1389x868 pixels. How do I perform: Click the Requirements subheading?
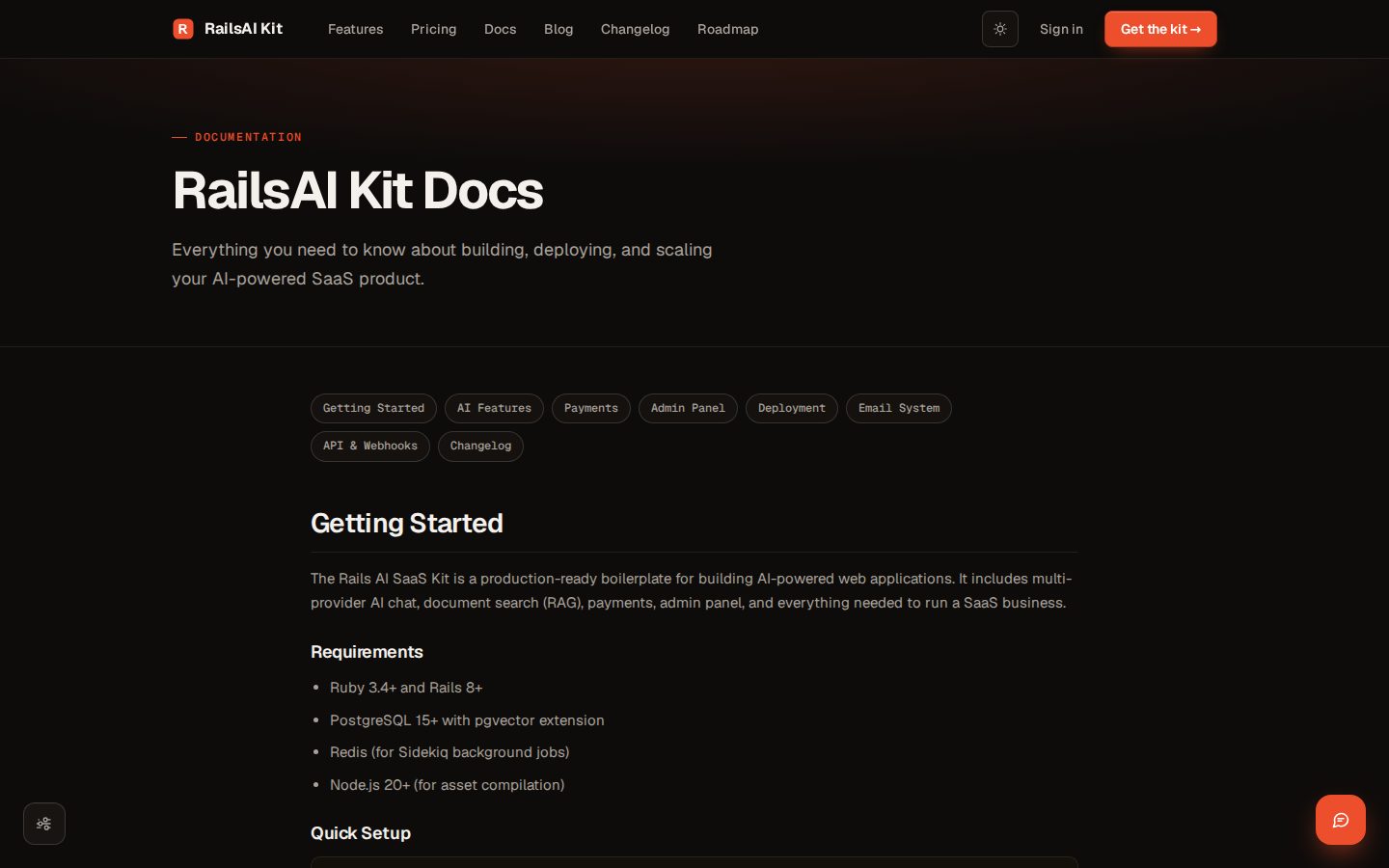tap(367, 652)
